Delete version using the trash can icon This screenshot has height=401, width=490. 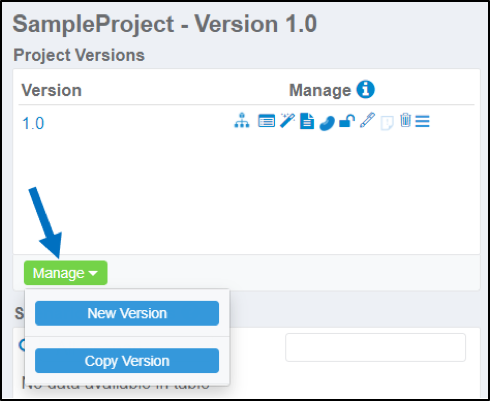[x=405, y=120]
